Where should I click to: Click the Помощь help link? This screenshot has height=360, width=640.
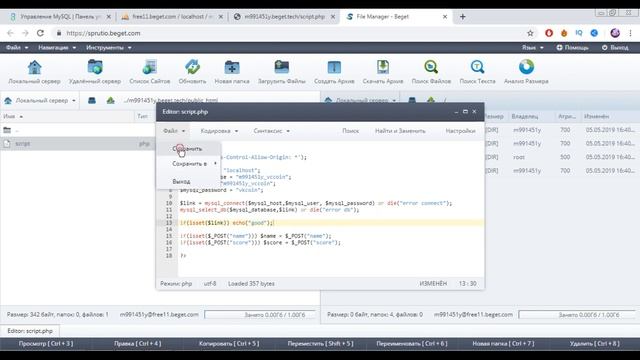point(573,48)
